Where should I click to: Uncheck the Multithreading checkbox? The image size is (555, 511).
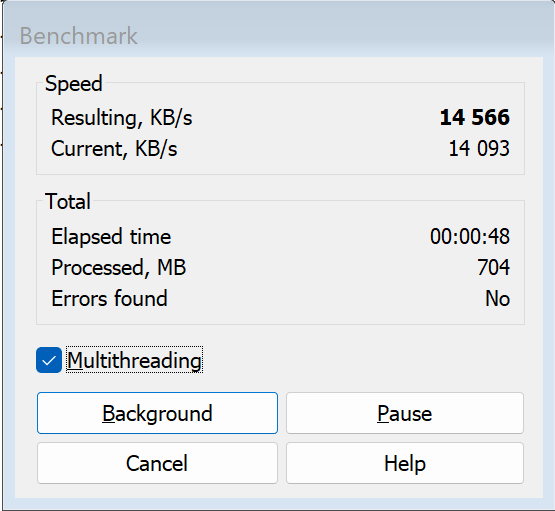[x=49, y=360]
